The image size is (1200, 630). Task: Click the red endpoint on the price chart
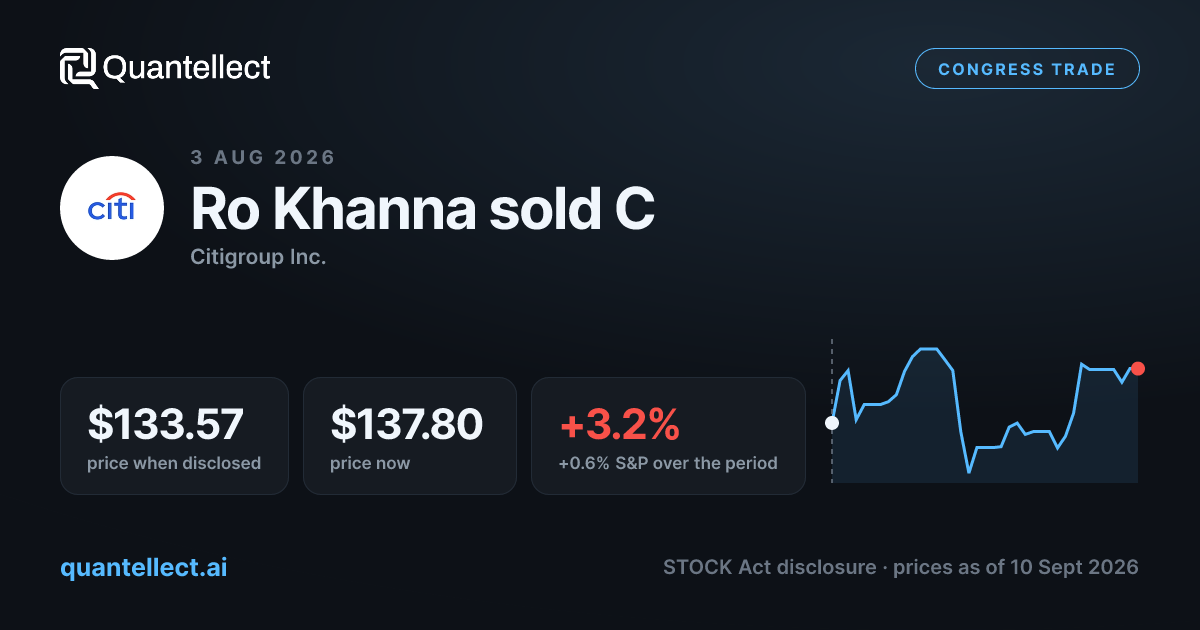tap(1138, 368)
